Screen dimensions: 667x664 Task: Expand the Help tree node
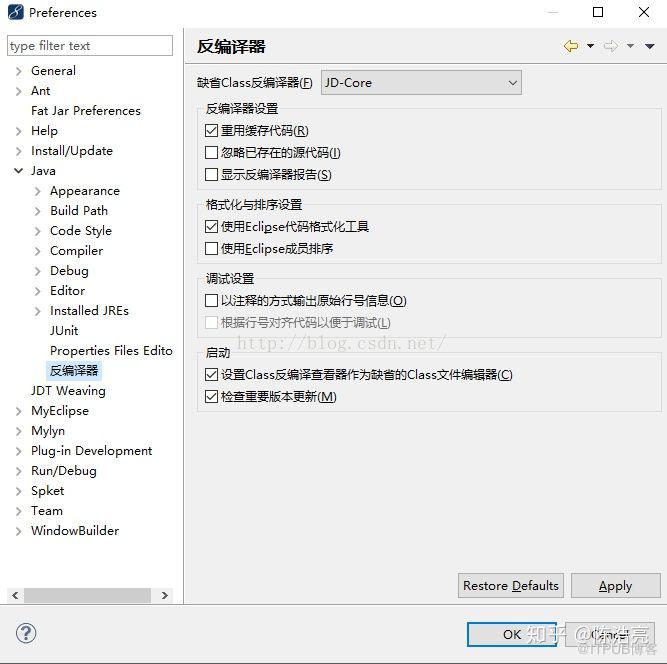(18, 131)
